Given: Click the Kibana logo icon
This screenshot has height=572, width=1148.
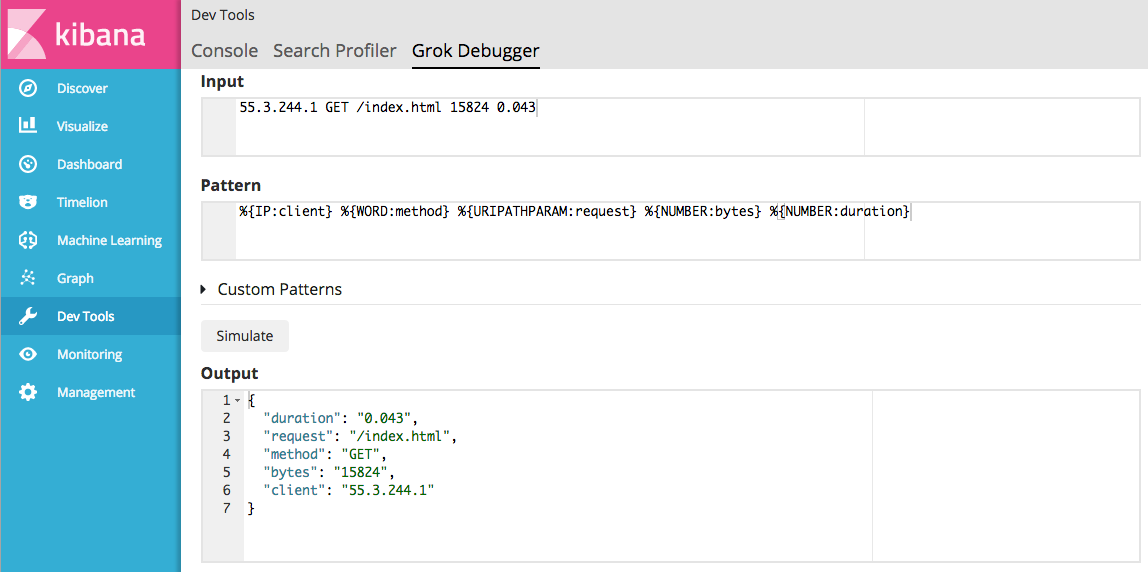Looking at the screenshot, I should click(28, 34).
